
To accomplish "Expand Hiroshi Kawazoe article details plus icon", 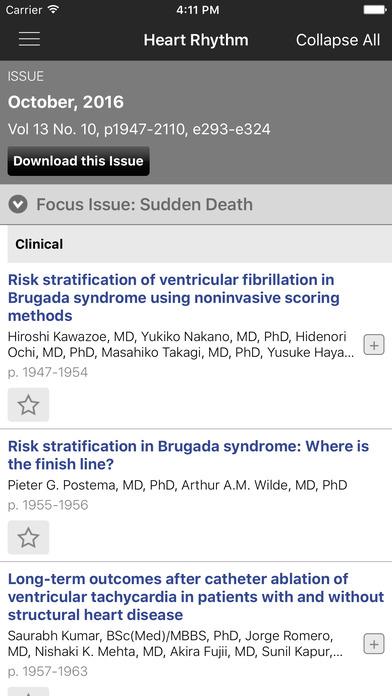I will click(x=374, y=345).
